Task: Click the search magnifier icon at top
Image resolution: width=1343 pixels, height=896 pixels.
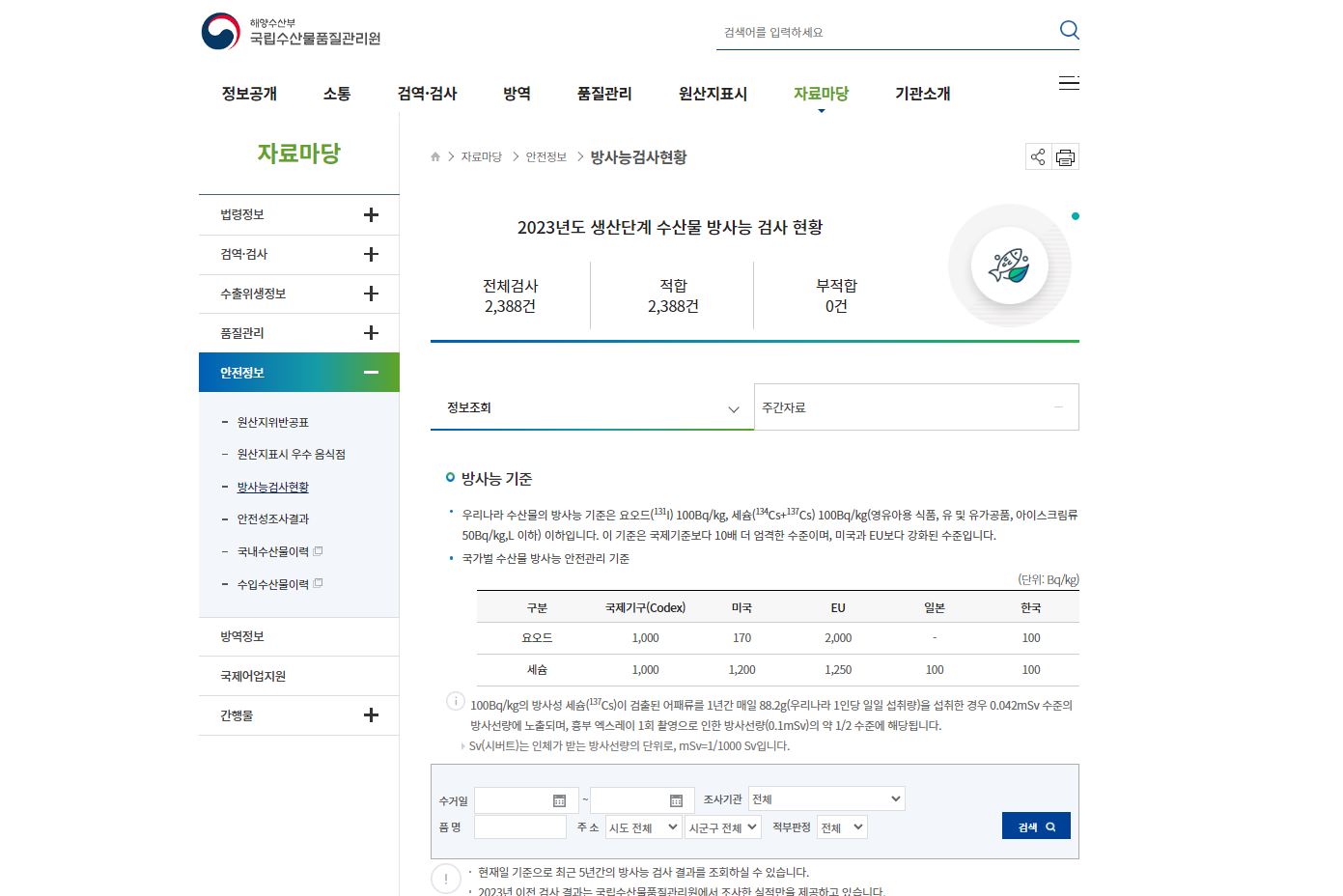Action: point(1070,30)
